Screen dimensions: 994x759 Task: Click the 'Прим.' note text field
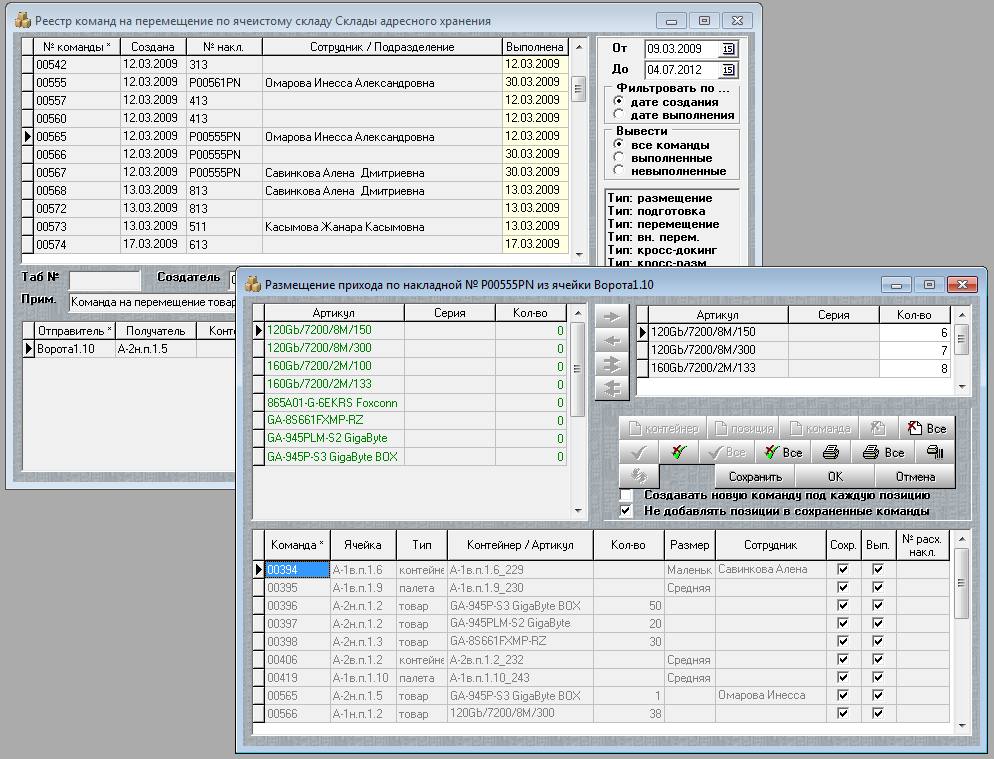tap(153, 302)
